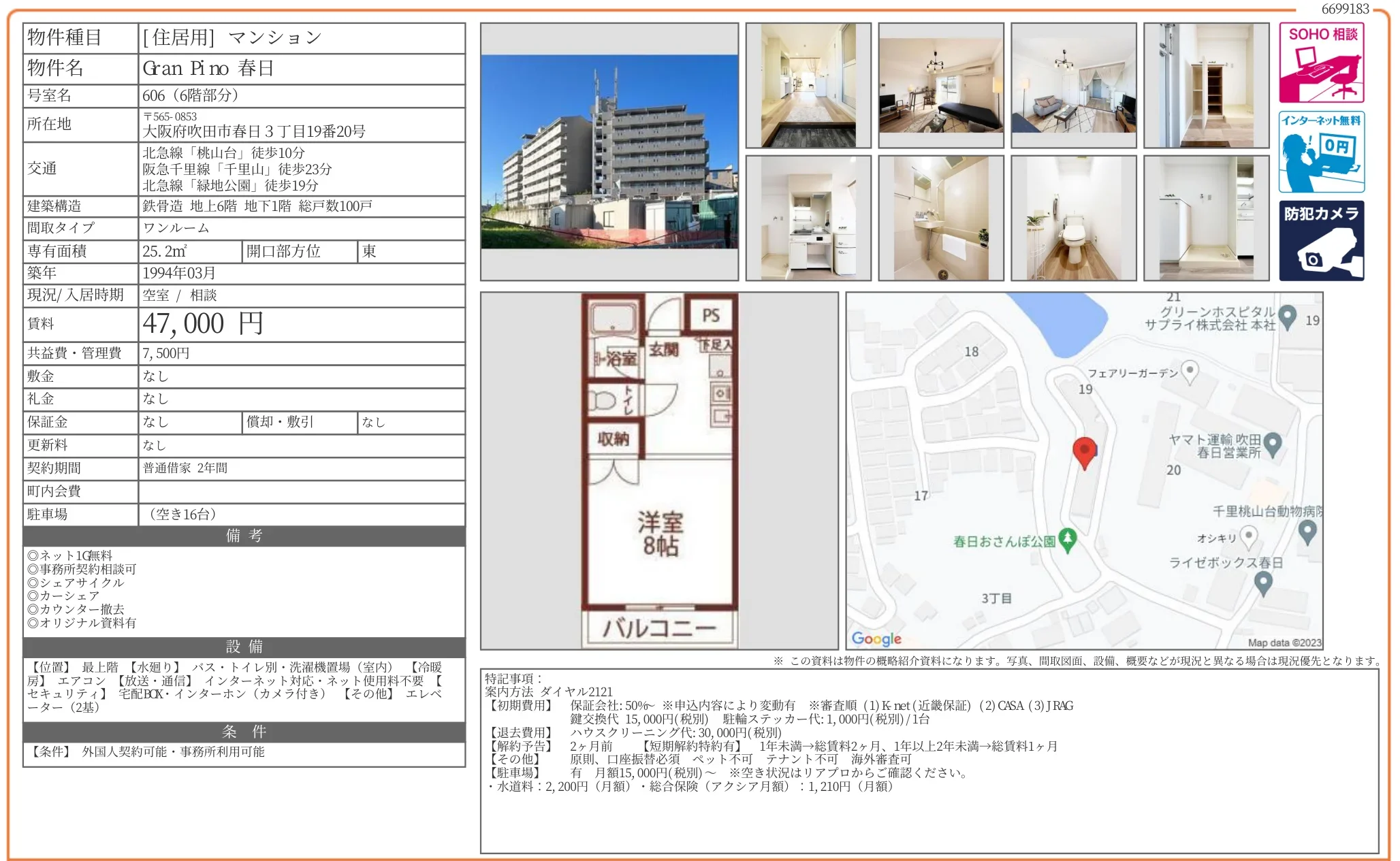This screenshot has width=1400, height=861.
Task: Open the main building exterior photo
Action: tap(609, 151)
